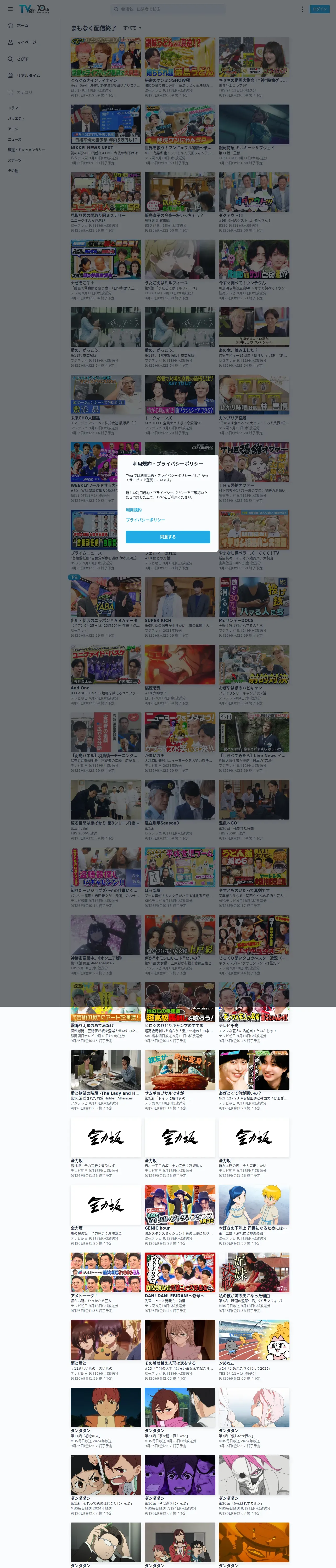Click テレビ千鳥 title text

coord(229,1026)
